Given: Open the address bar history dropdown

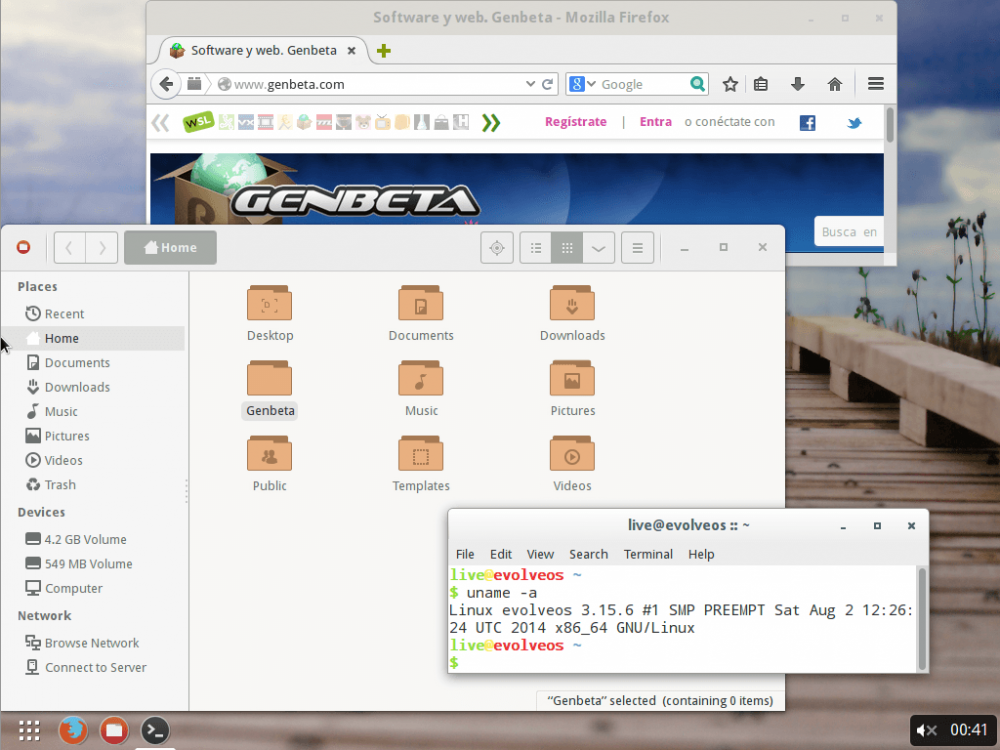Looking at the screenshot, I should pyautogui.click(x=531, y=84).
